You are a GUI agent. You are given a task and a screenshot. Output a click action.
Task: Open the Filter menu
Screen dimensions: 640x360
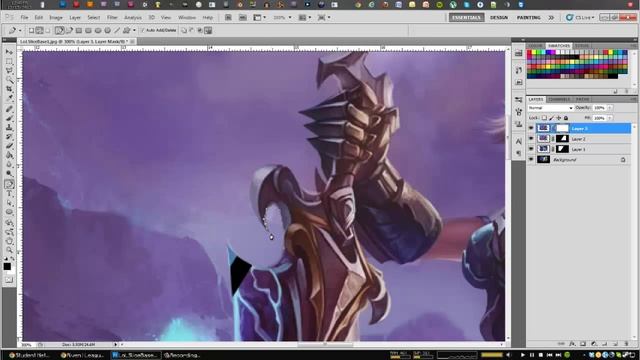112,18
